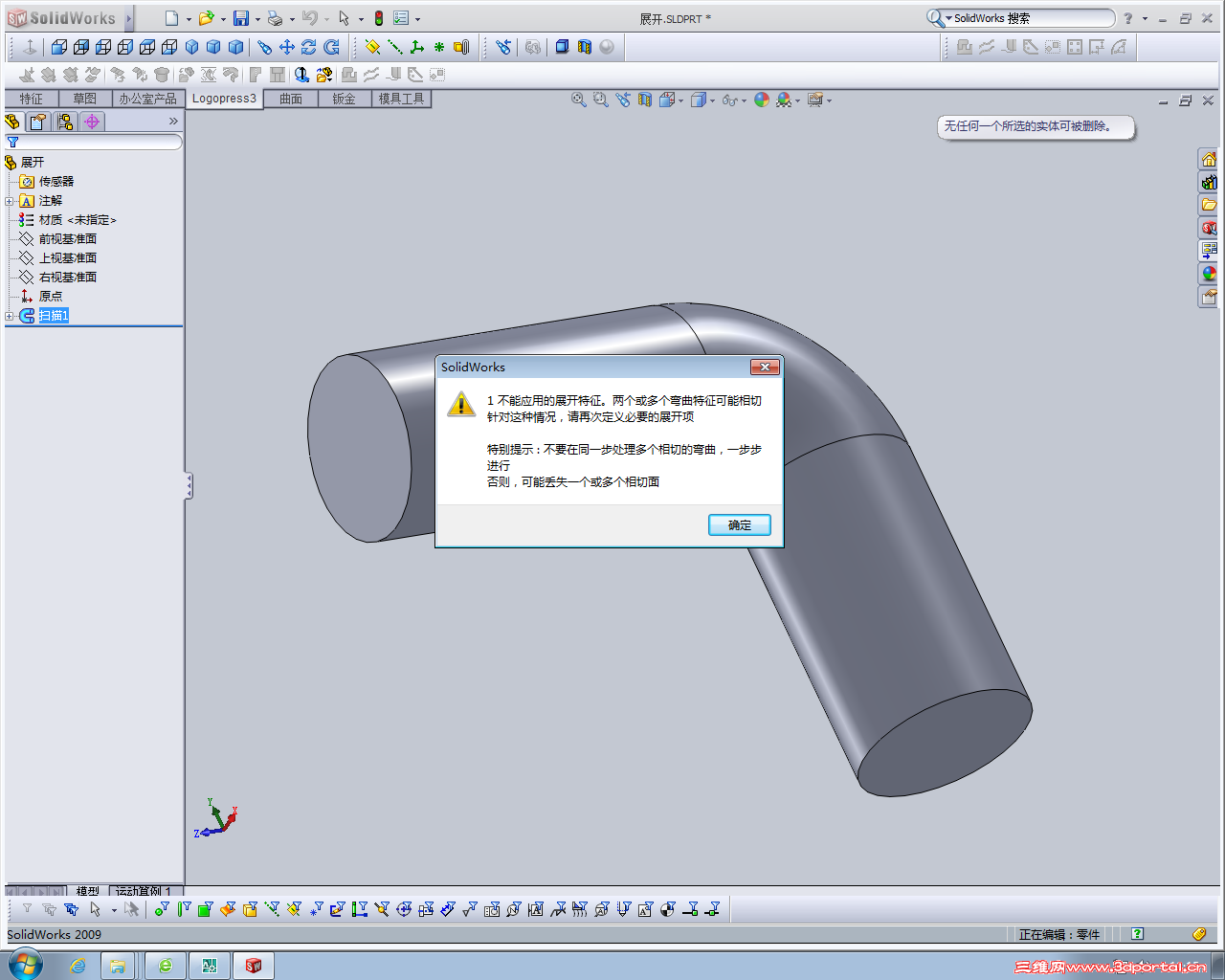
Task: Open SolidWorks Resources home icon in task pane
Action: 1209,159
